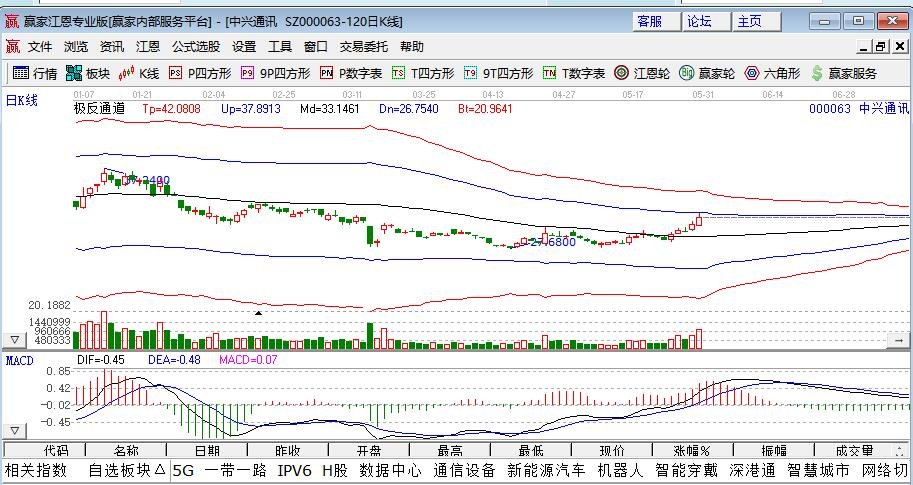Image resolution: width=913 pixels, height=485 pixels.
Task: Open the P数字表 tool
Action: pos(351,73)
